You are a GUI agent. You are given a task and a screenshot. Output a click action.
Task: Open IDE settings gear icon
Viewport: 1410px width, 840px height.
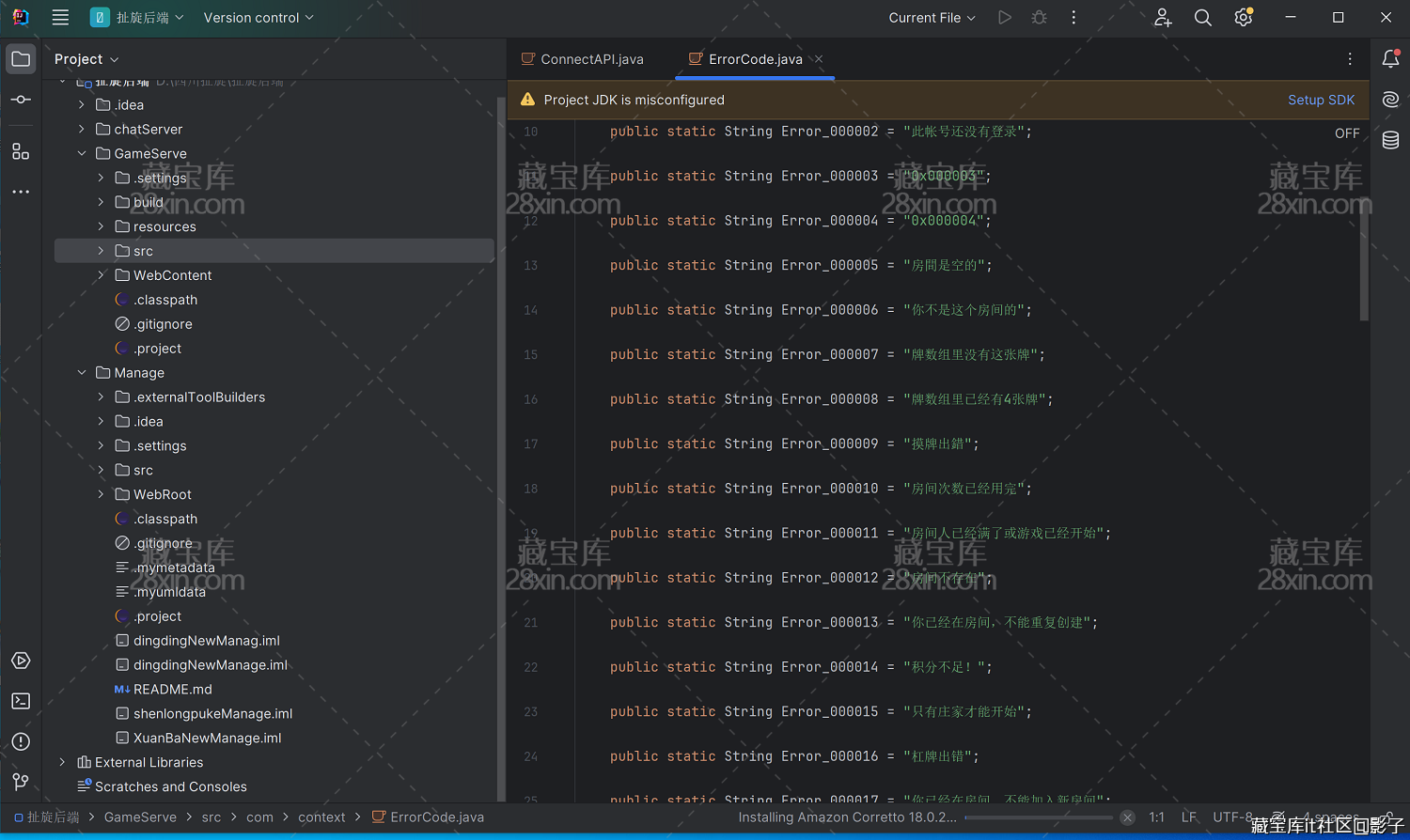[1244, 17]
